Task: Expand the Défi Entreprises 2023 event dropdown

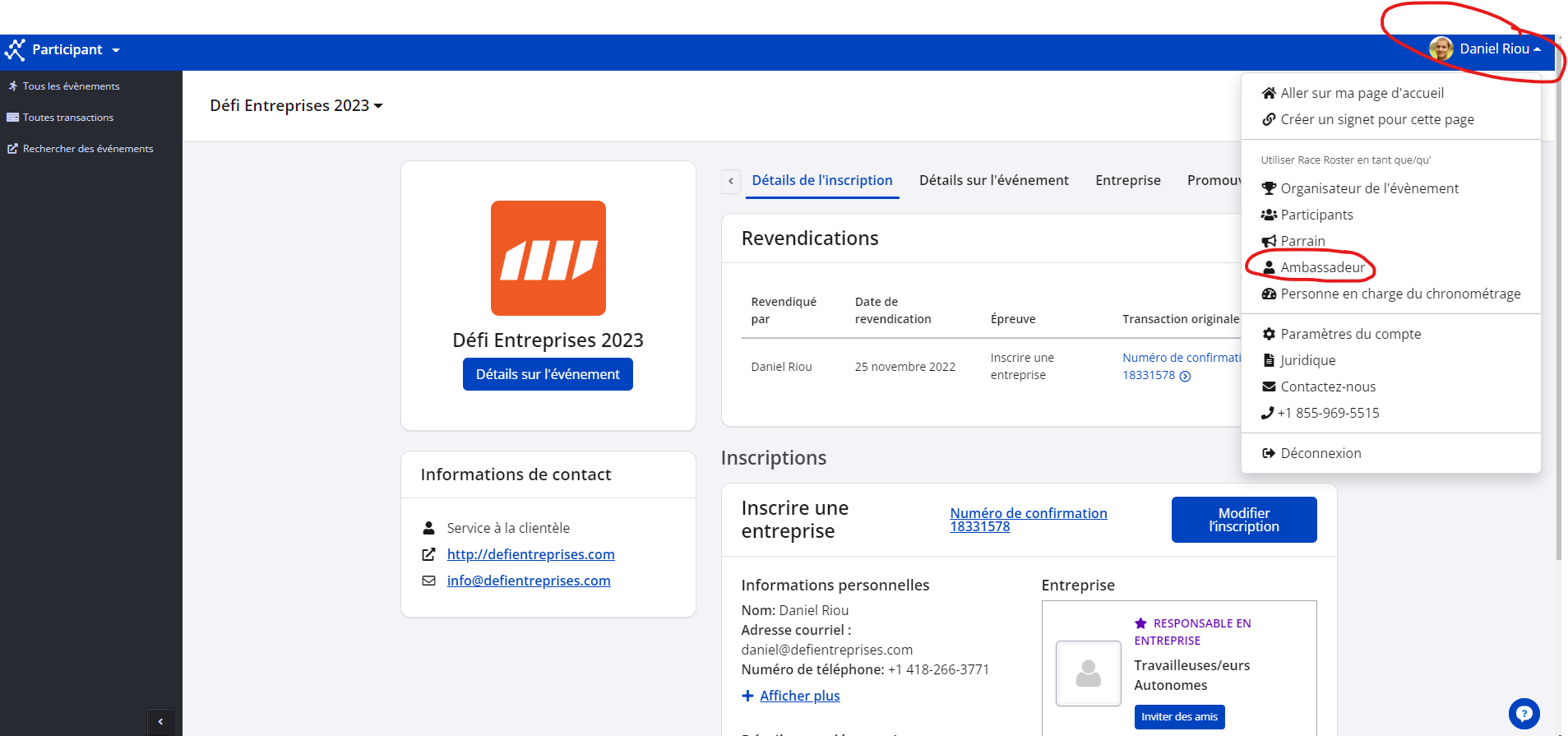Action: pyautogui.click(x=296, y=105)
